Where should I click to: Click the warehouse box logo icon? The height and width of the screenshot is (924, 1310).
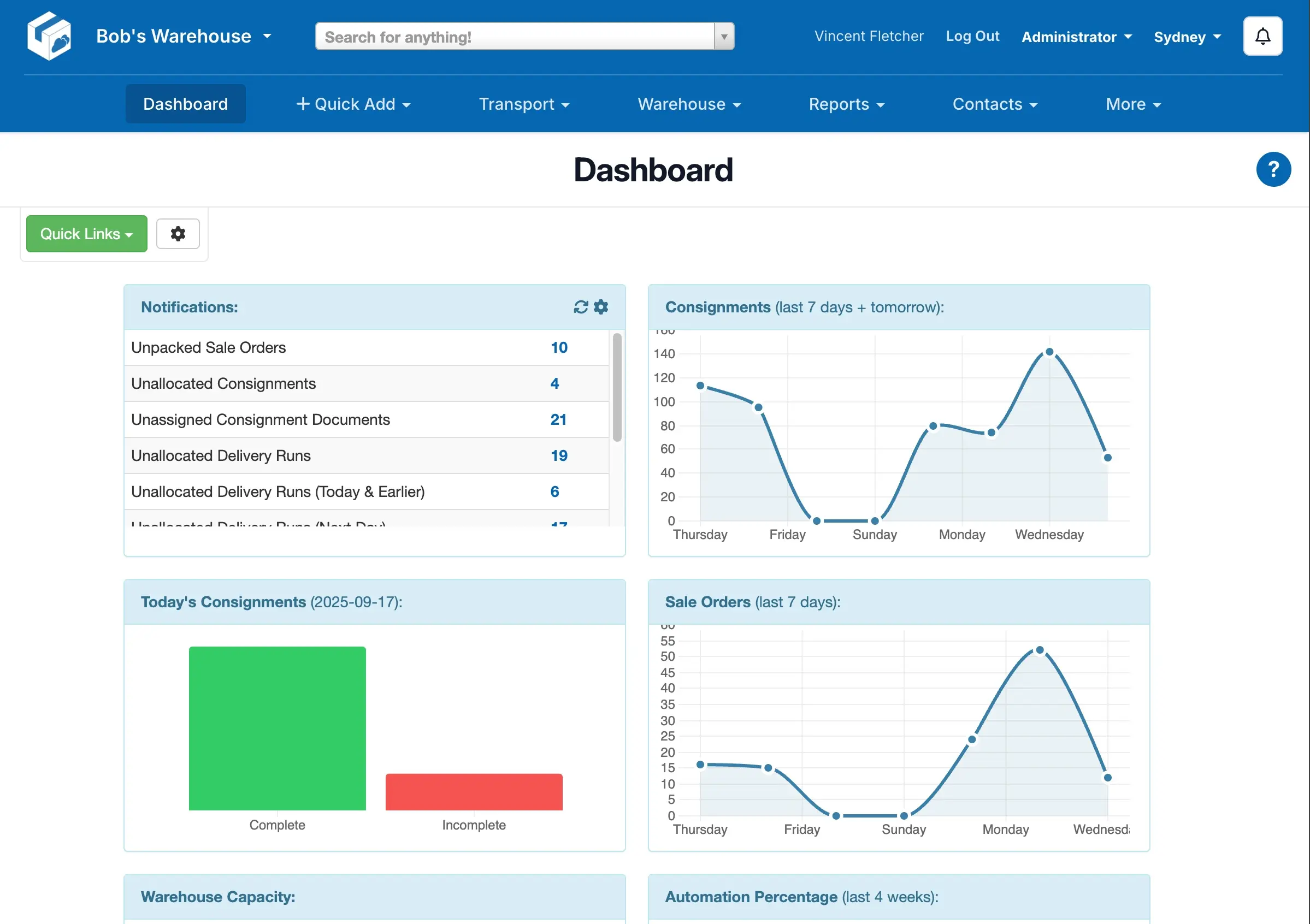[x=49, y=36]
